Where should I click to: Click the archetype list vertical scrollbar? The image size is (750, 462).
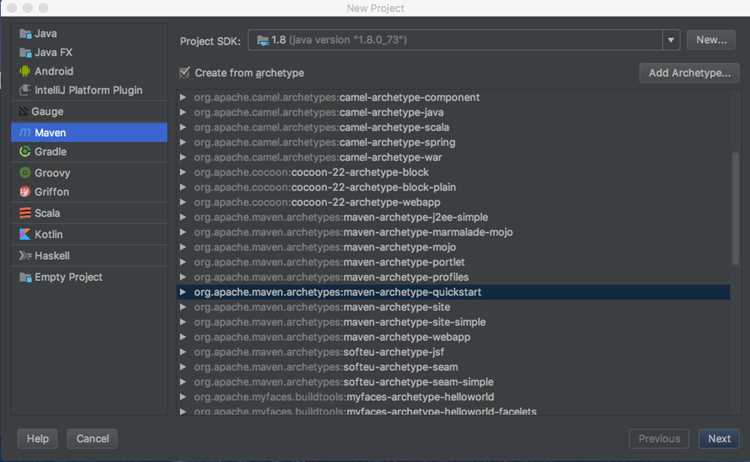(735, 208)
